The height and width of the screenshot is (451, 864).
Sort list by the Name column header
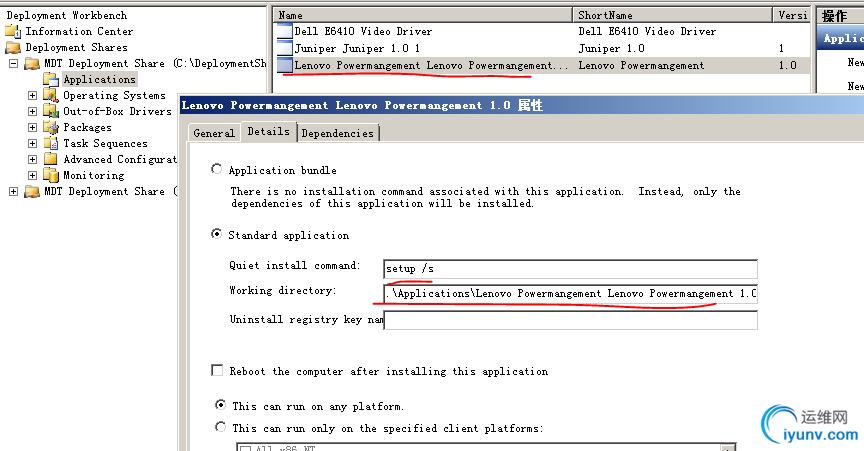pos(423,15)
